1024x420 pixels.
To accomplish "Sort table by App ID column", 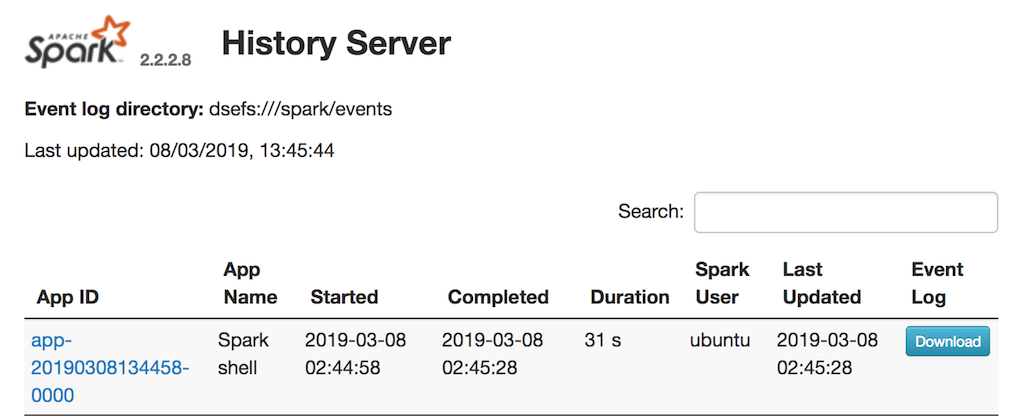I will 67,297.
